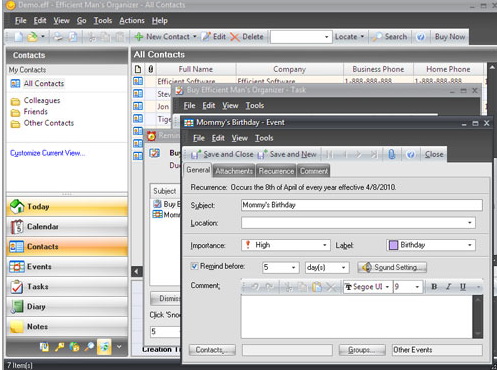Viewport: 497px width, 370px height.
Task: Switch to the Attachments tab
Action: point(234,171)
